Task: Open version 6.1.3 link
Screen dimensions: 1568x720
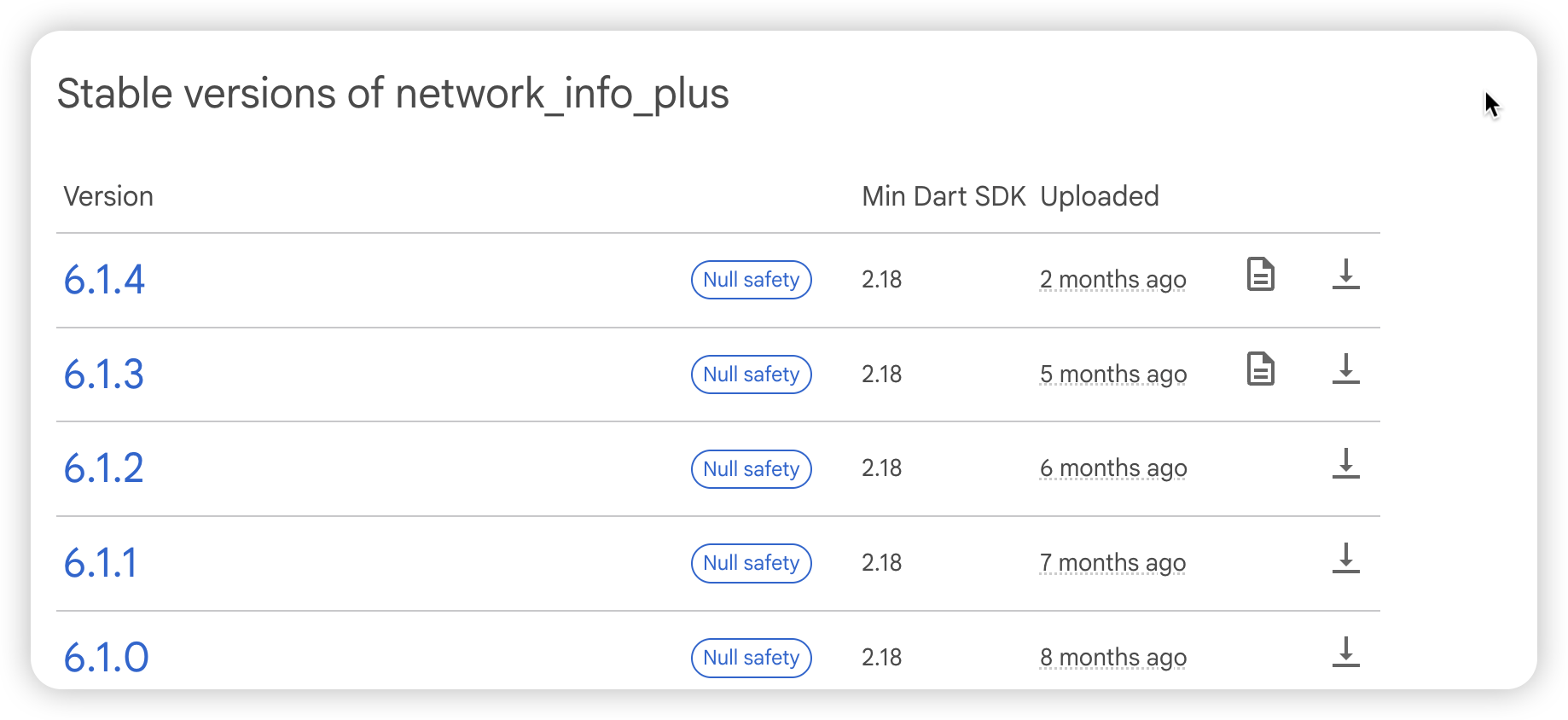Action: [104, 375]
